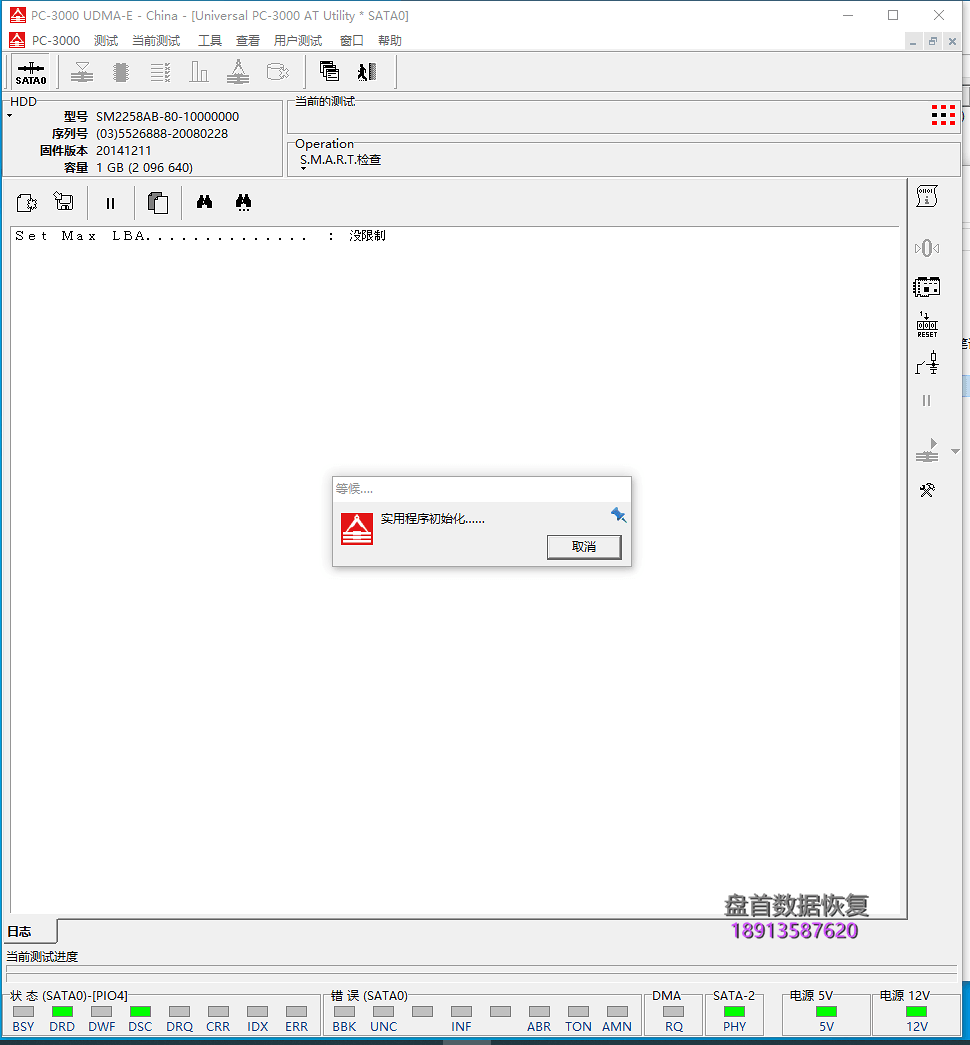Pause the log with the pause icon
This screenshot has height=1045, width=970.
click(x=111, y=203)
